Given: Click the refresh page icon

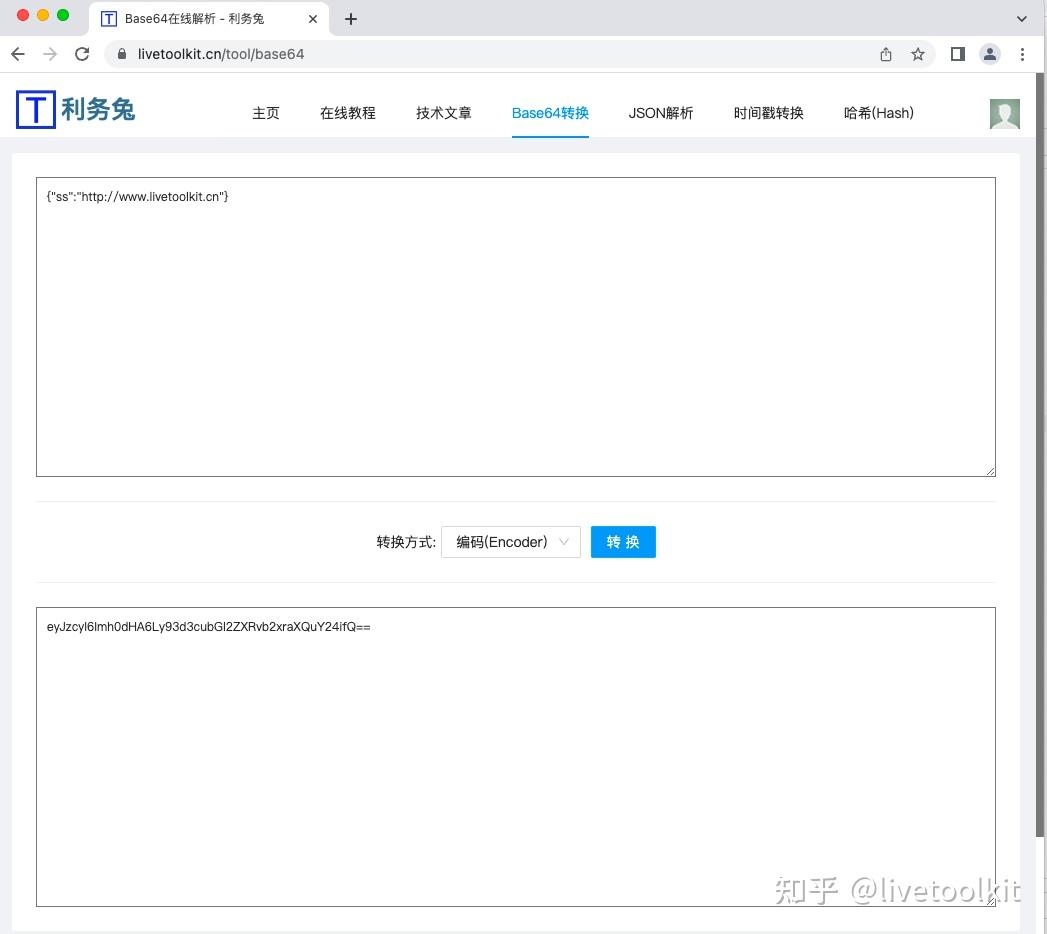Looking at the screenshot, I should [82, 54].
